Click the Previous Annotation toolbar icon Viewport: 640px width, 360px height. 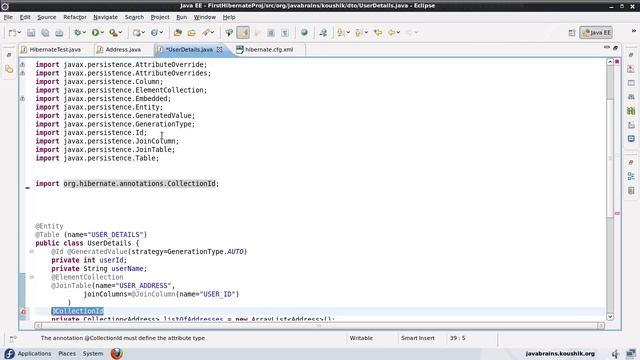tap(358, 33)
